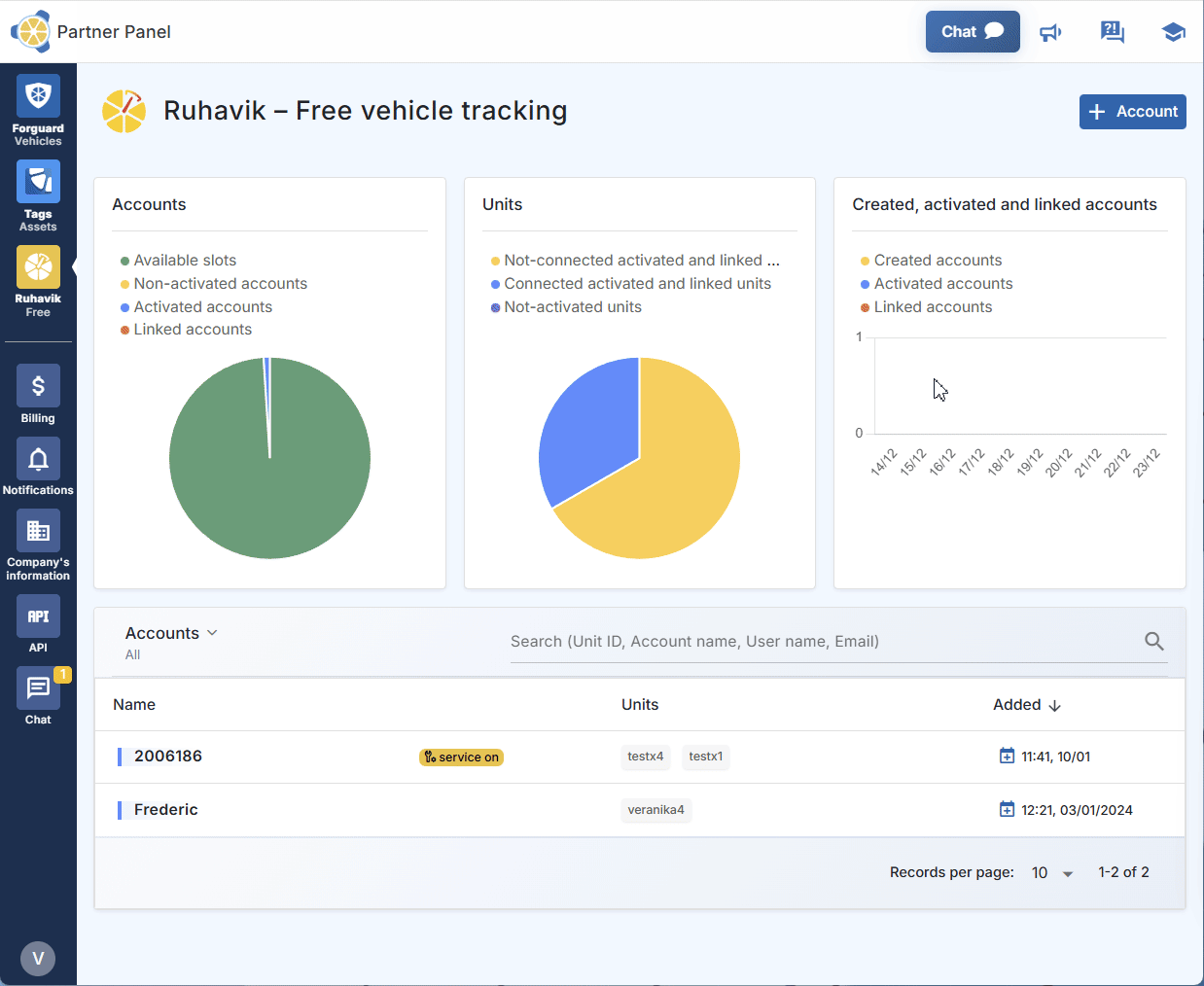Open the FAQ help icon
1204x986 pixels.
[1112, 33]
